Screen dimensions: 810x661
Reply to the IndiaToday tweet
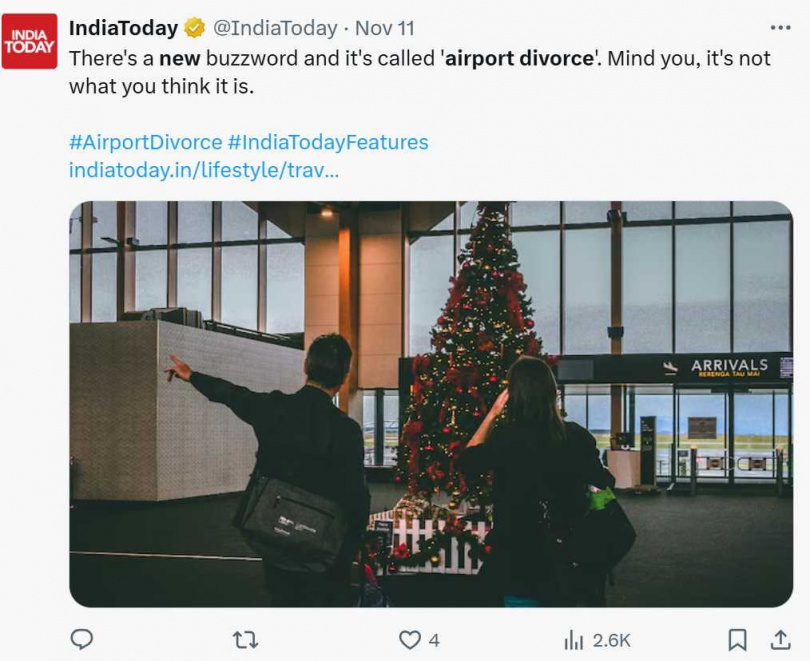[x=82, y=639]
